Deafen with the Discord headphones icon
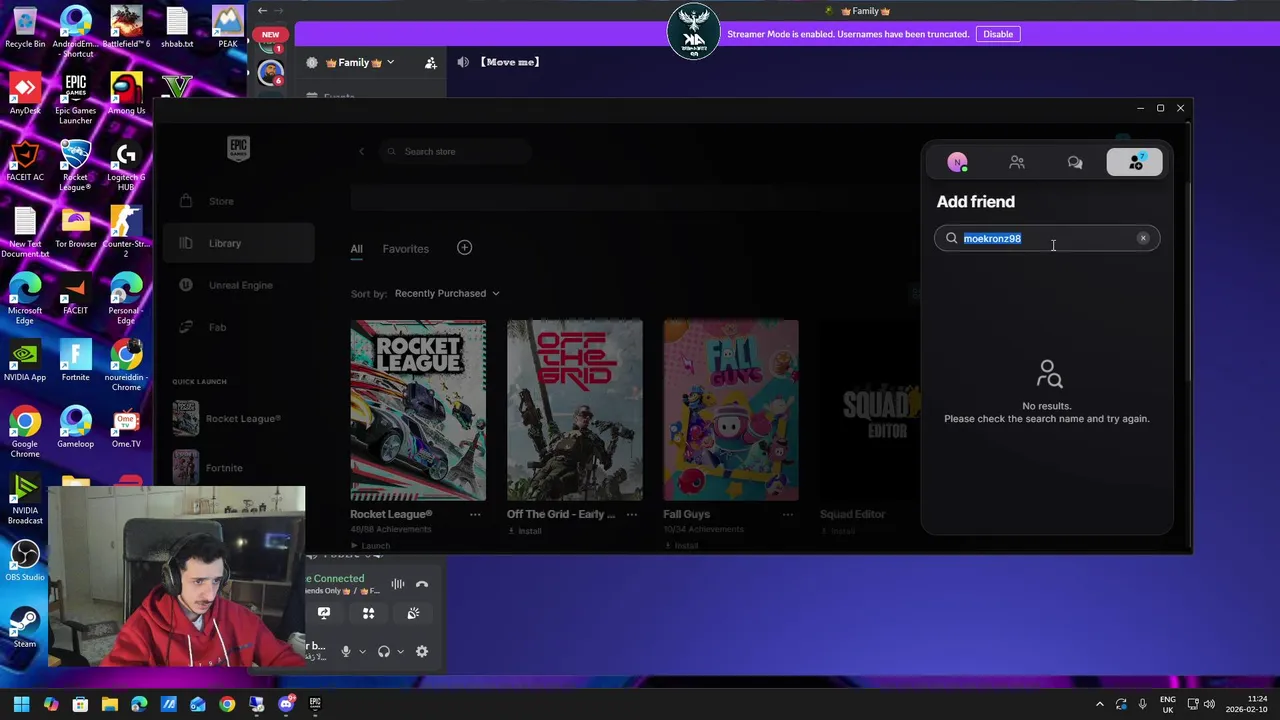The image size is (1280, 720). (x=384, y=651)
